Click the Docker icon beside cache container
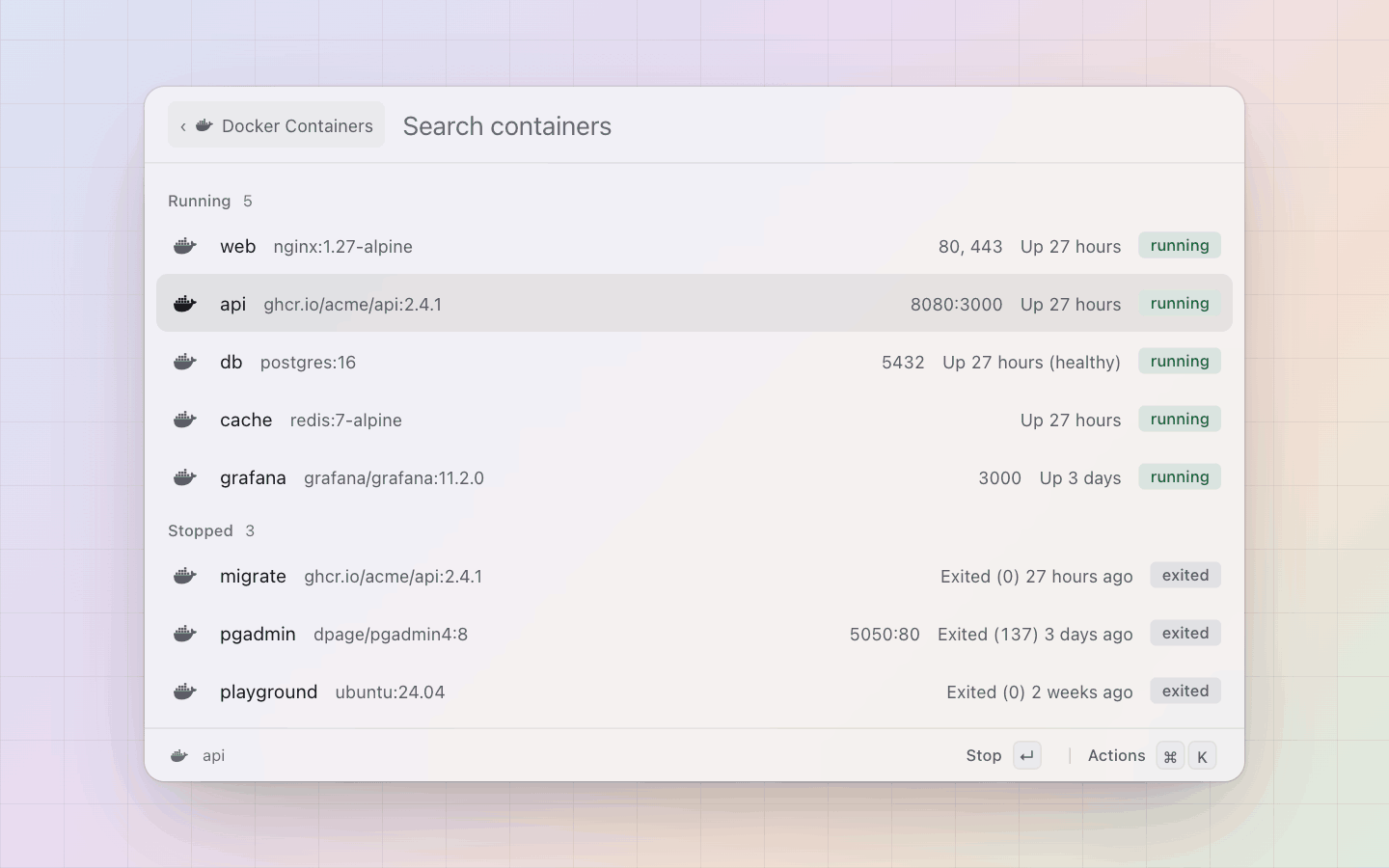1389x868 pixels. click(185, 420)
